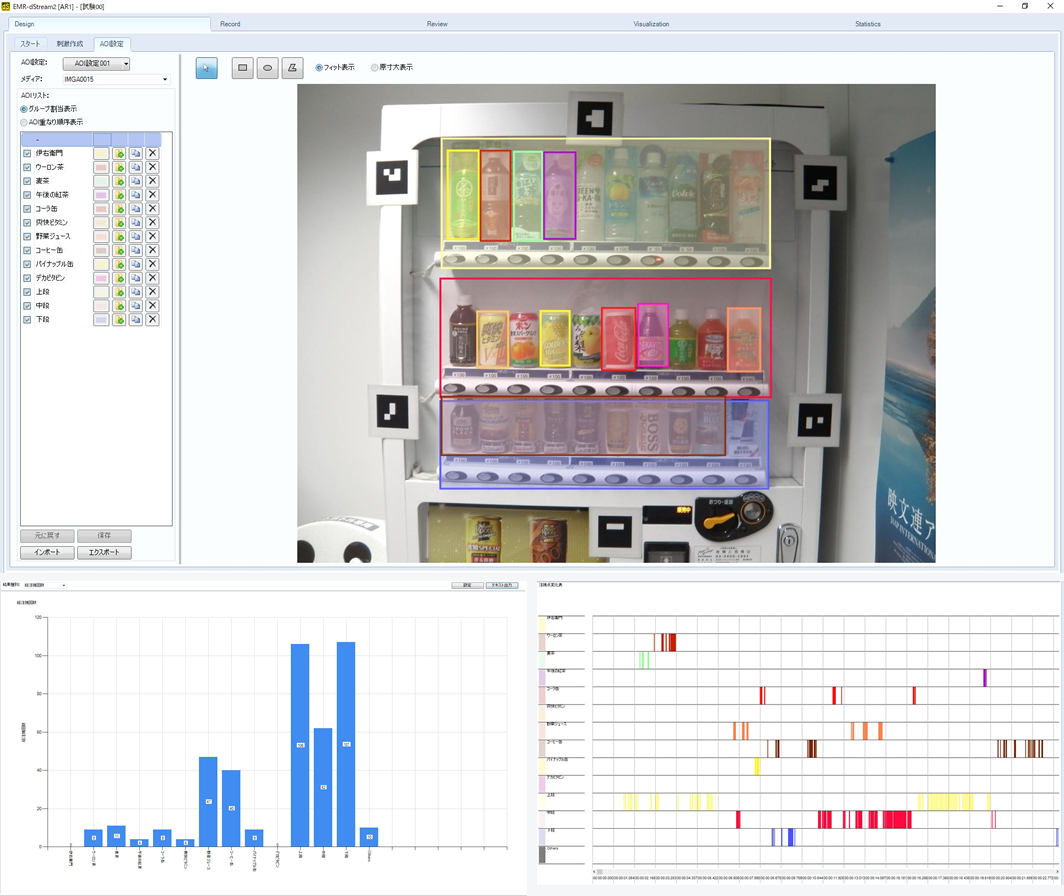Select the polygon AOI drawing tool

click(x=292, y=68)
